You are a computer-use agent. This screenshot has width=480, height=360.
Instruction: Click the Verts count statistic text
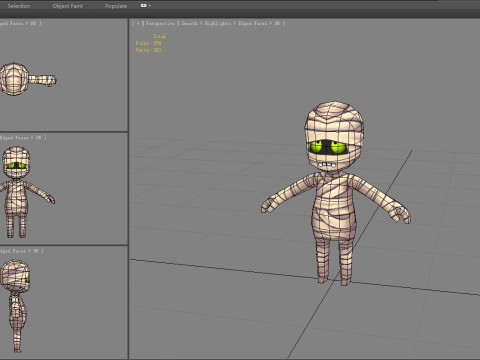point(148,50)
